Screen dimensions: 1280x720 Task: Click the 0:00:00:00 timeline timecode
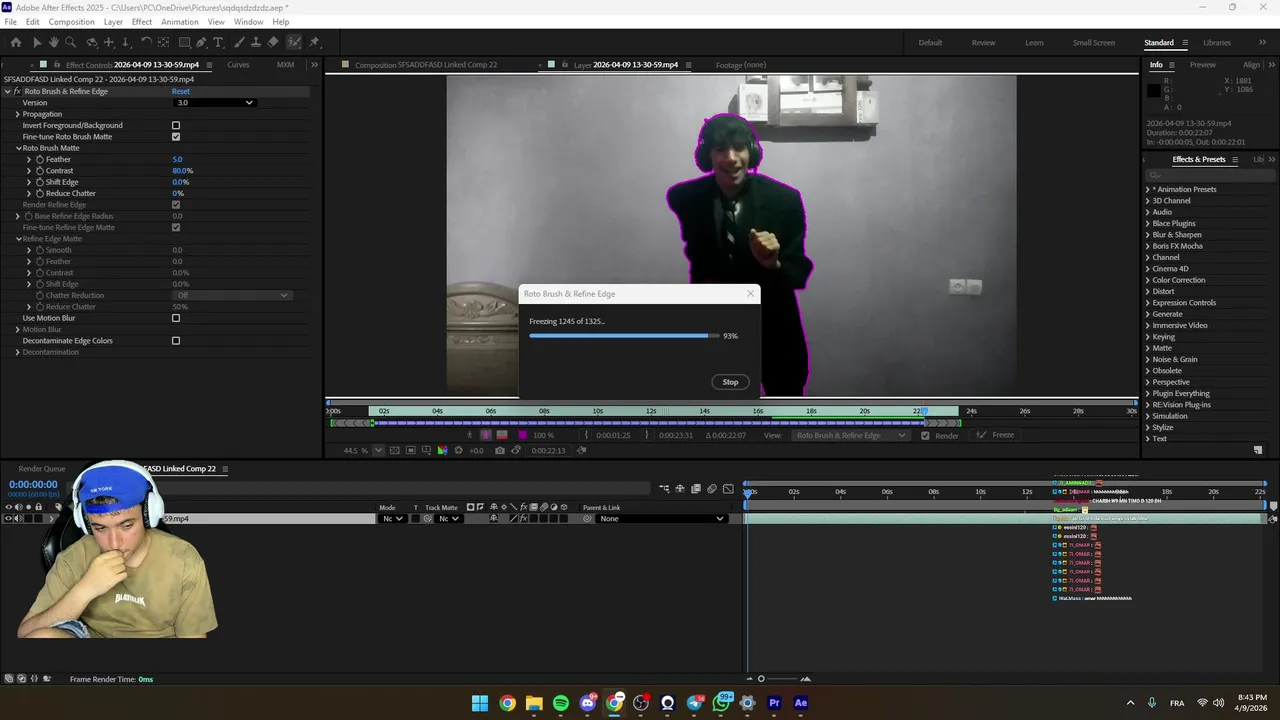[33, 484]
